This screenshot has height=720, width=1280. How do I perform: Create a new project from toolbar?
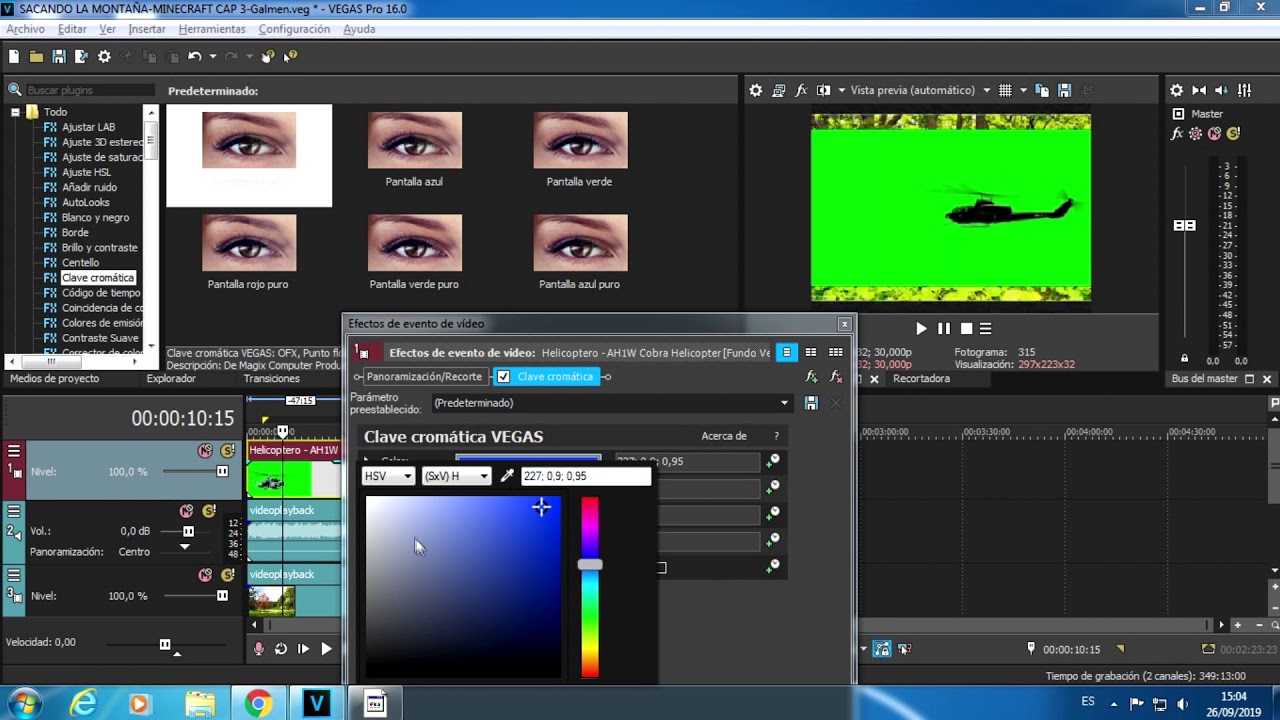pyautogui.click(x=14, y=57)
